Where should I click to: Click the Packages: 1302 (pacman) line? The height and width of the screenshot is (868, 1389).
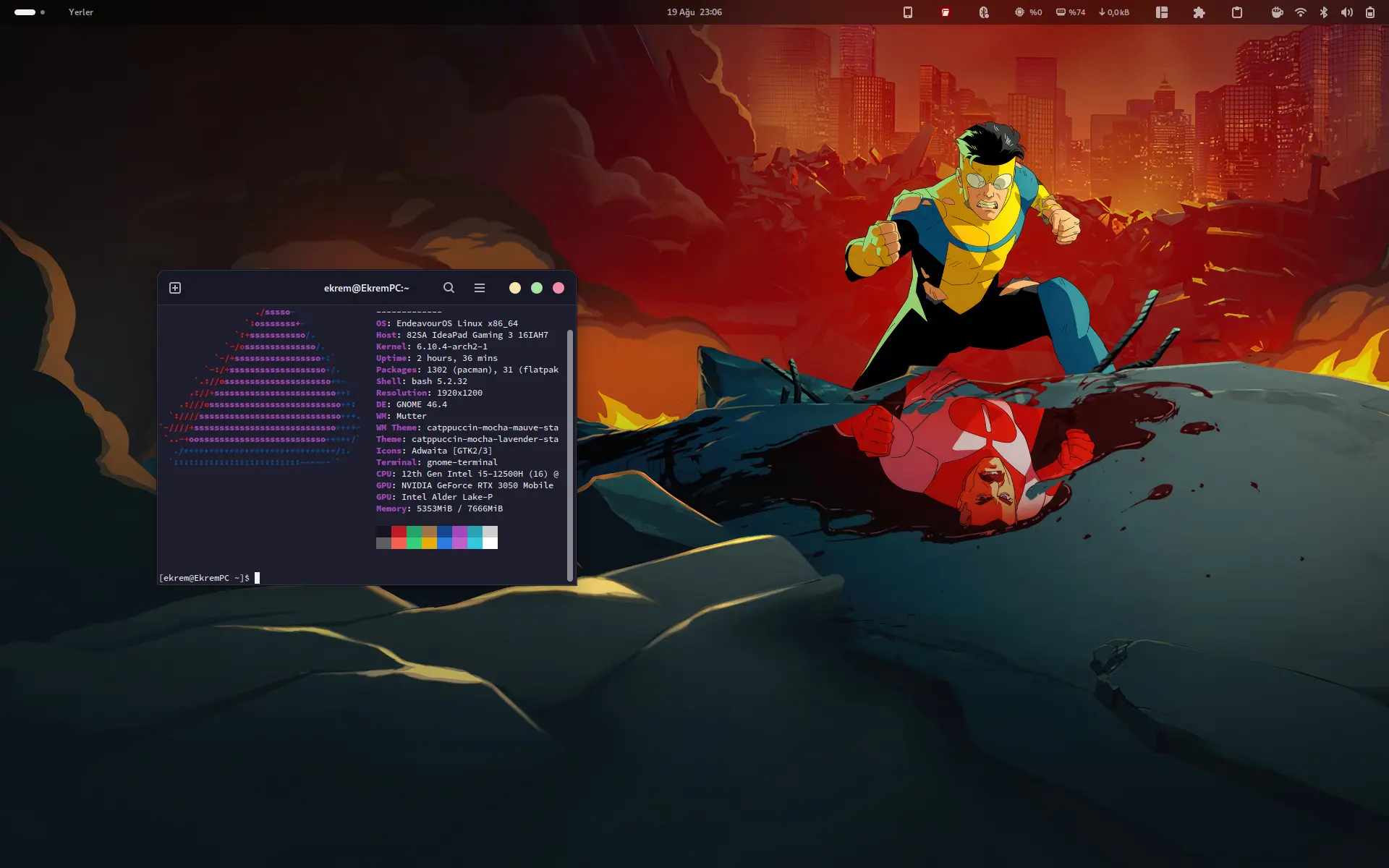[467, 370]
